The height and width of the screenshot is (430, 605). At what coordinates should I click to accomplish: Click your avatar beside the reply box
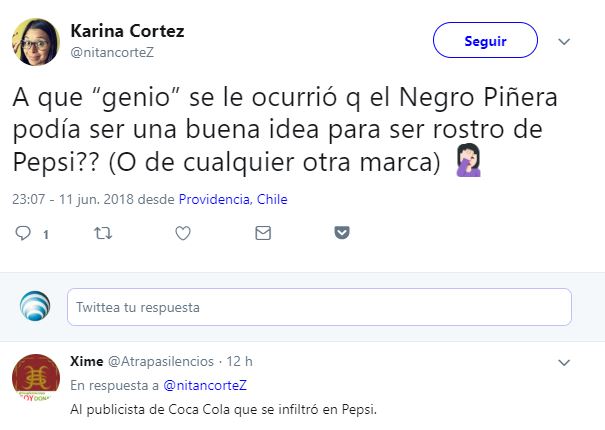click(35, 306)
